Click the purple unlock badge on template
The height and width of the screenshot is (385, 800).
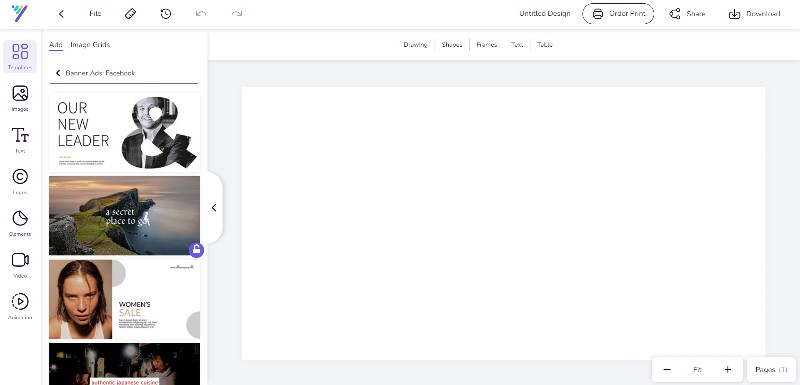tap(196, 250)
